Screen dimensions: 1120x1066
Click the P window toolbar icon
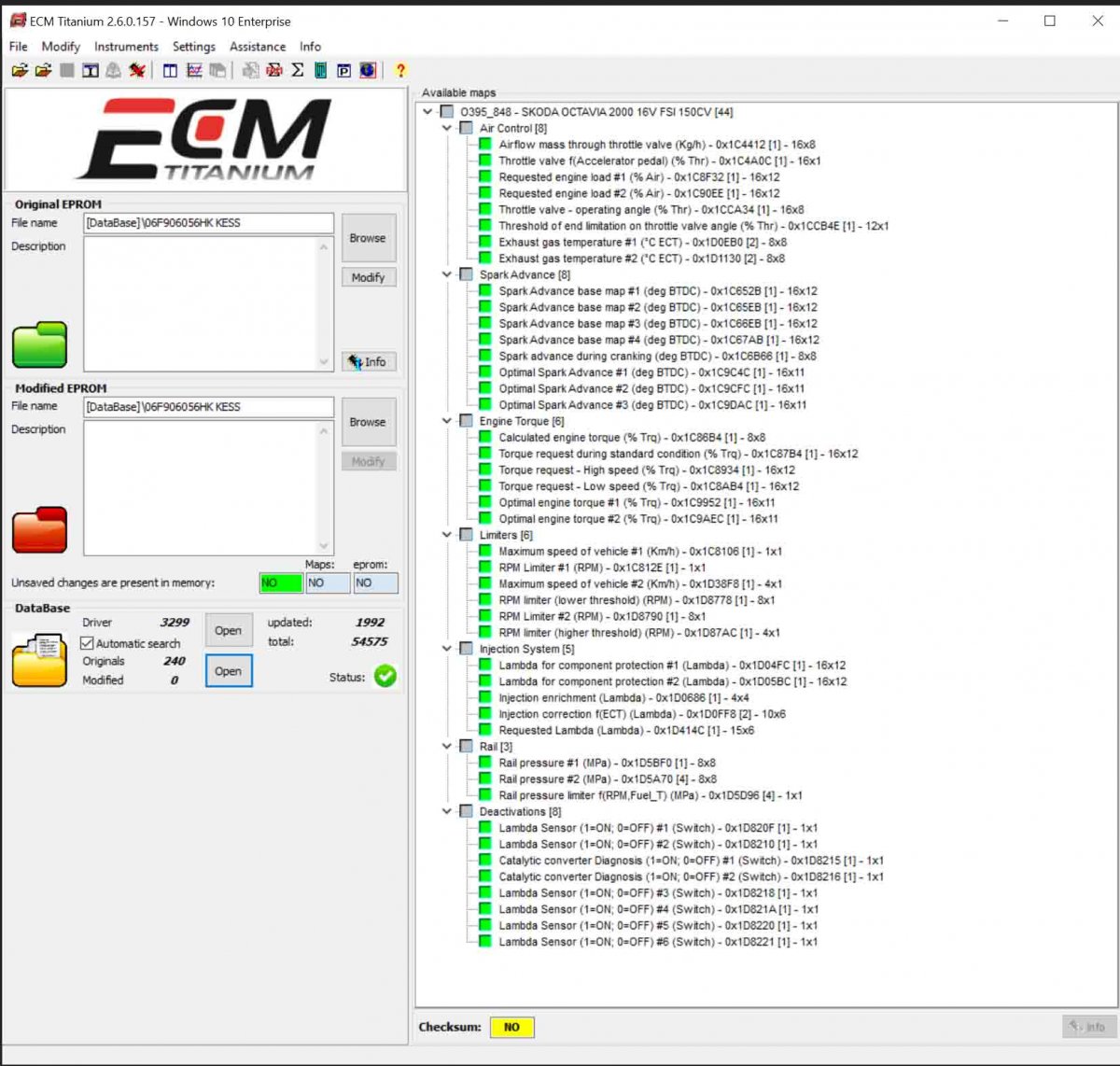pos(343,70)
